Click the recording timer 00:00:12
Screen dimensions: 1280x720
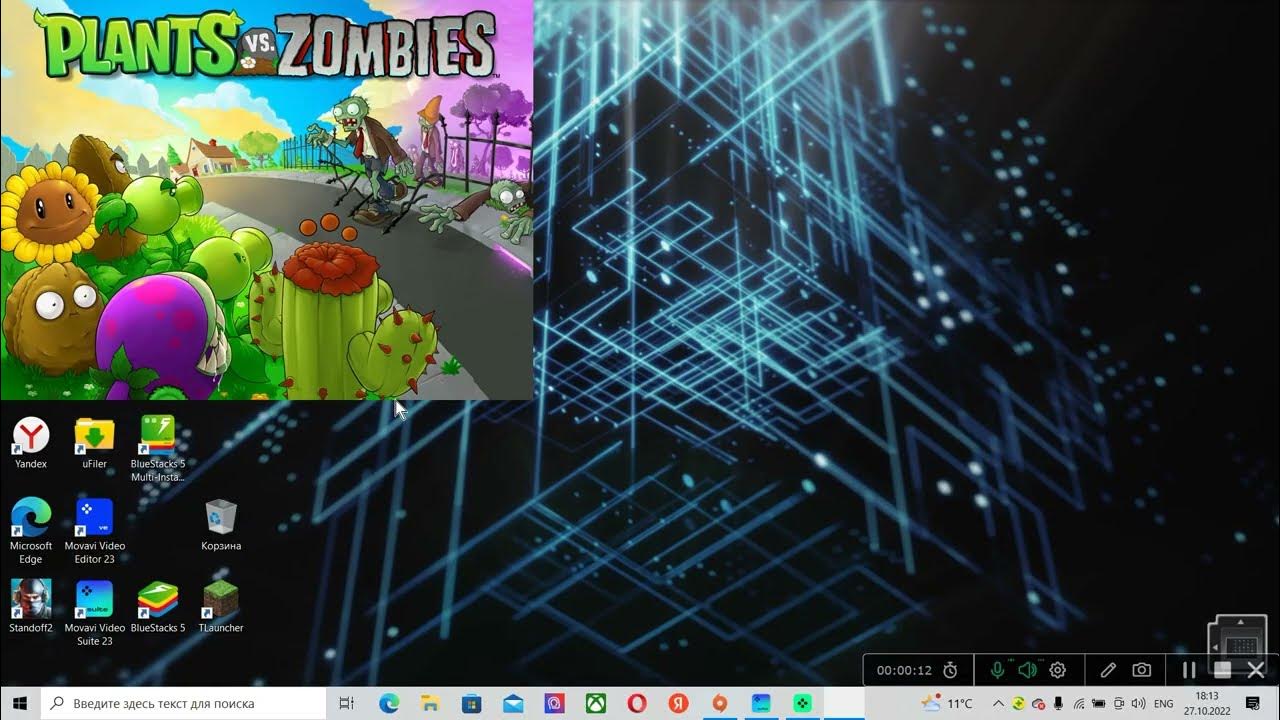pos(904,670)
